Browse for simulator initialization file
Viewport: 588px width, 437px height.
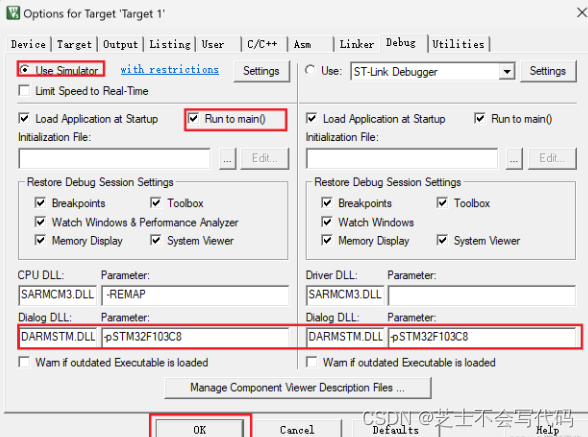pos(228,159)
